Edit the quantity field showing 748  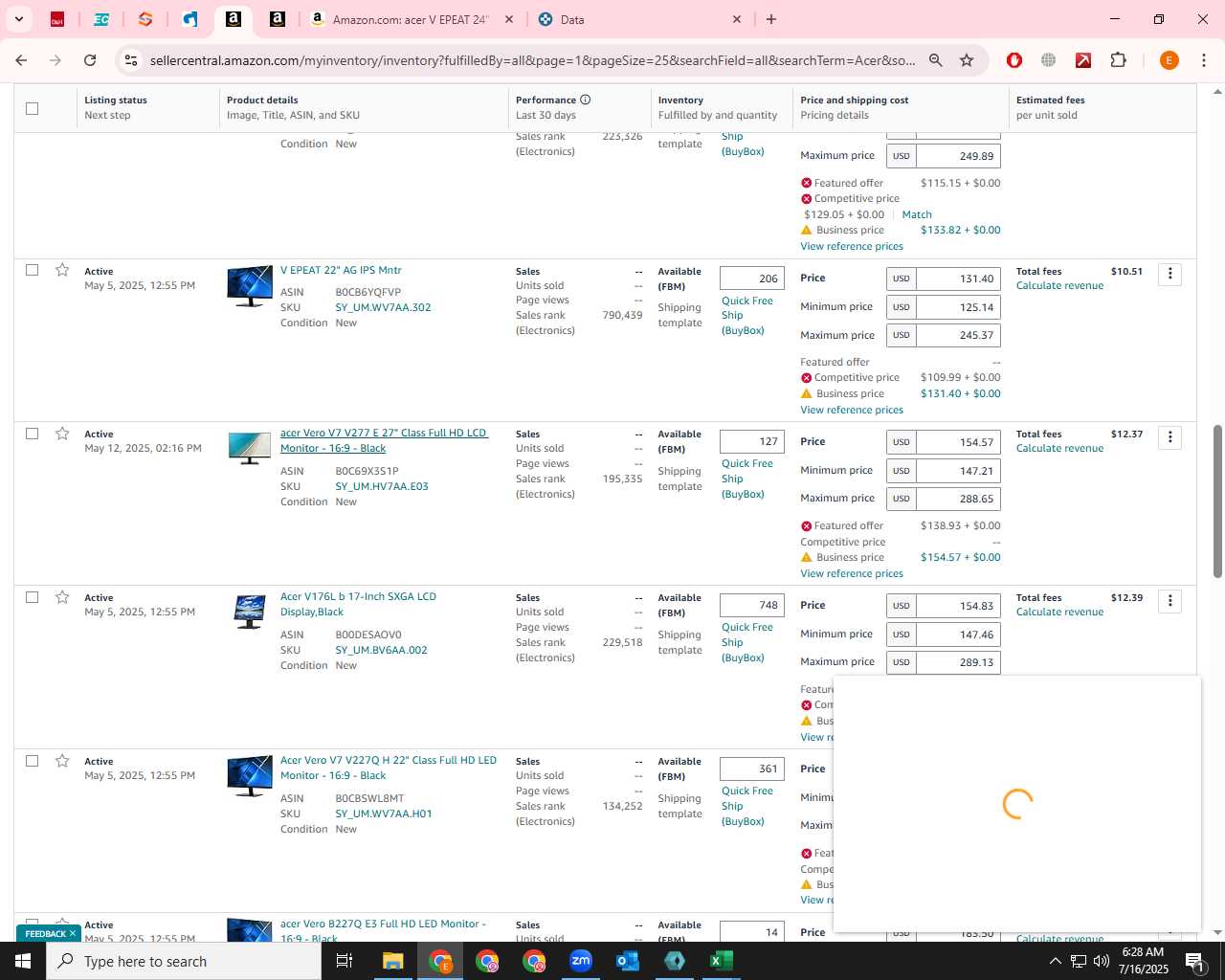752,605
